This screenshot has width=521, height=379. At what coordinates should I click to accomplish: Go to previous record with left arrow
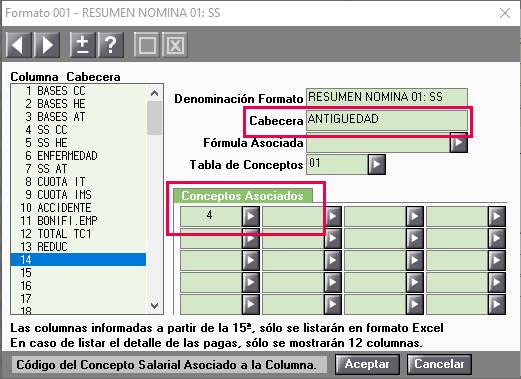click(x=19, y=44)
